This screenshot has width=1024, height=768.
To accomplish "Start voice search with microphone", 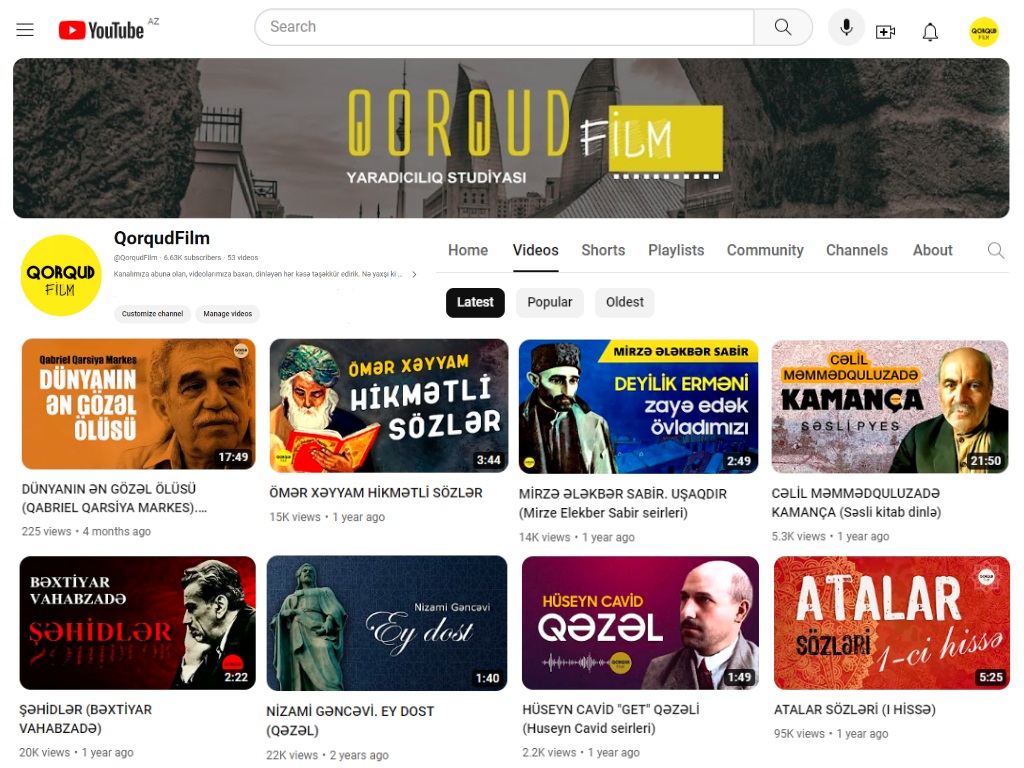I will click(846, 27).
